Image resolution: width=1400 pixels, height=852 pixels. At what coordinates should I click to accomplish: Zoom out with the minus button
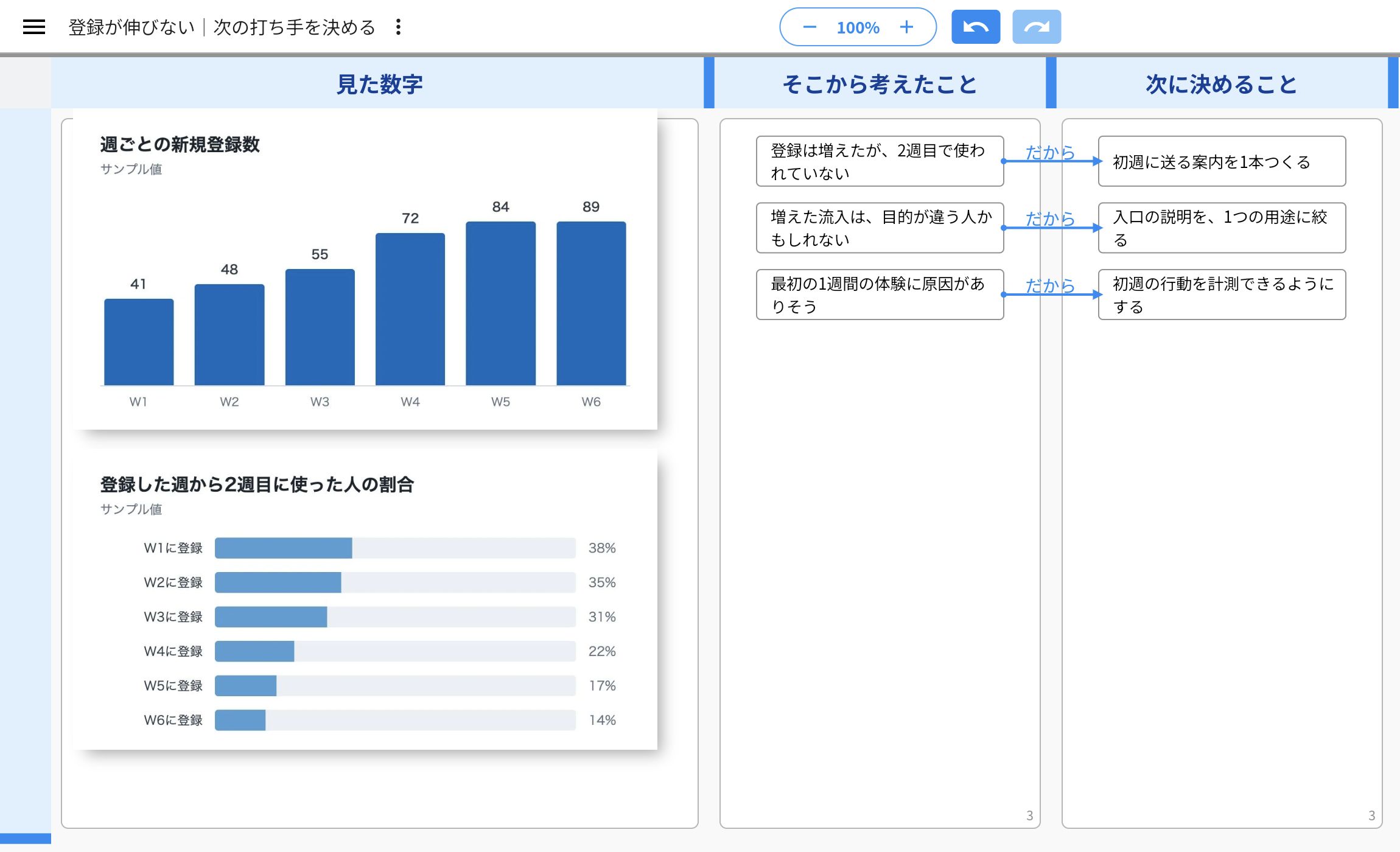coord(809,27)
